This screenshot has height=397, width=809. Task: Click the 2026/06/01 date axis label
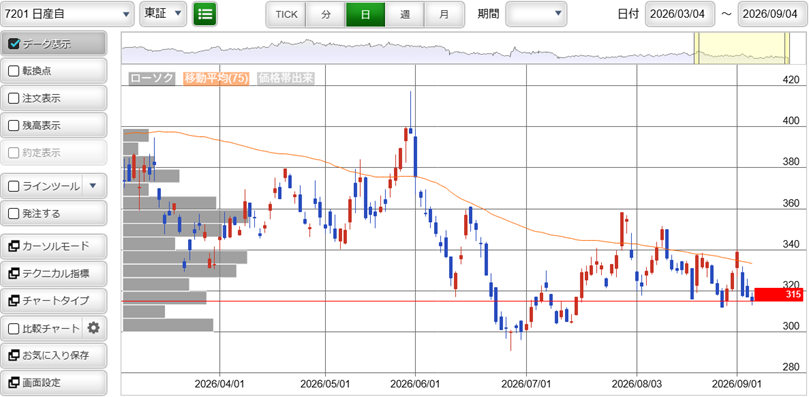[415, 384]
